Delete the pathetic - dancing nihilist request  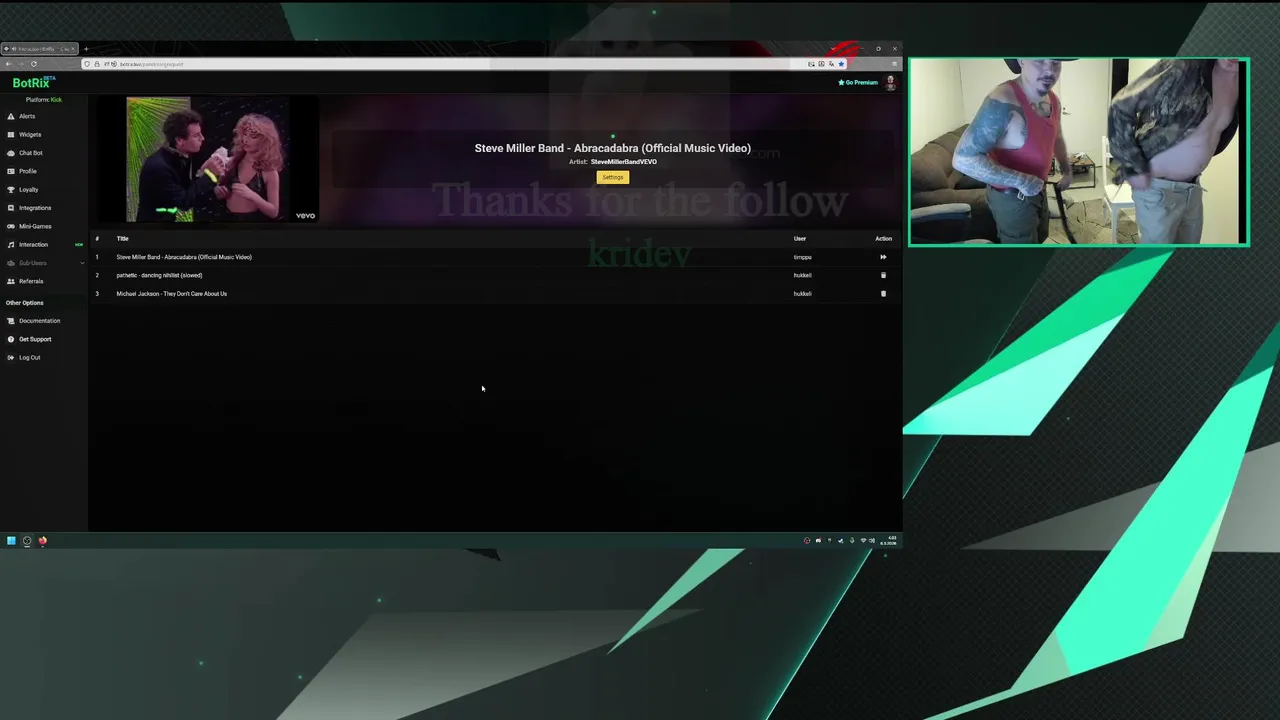click(883, 275)
